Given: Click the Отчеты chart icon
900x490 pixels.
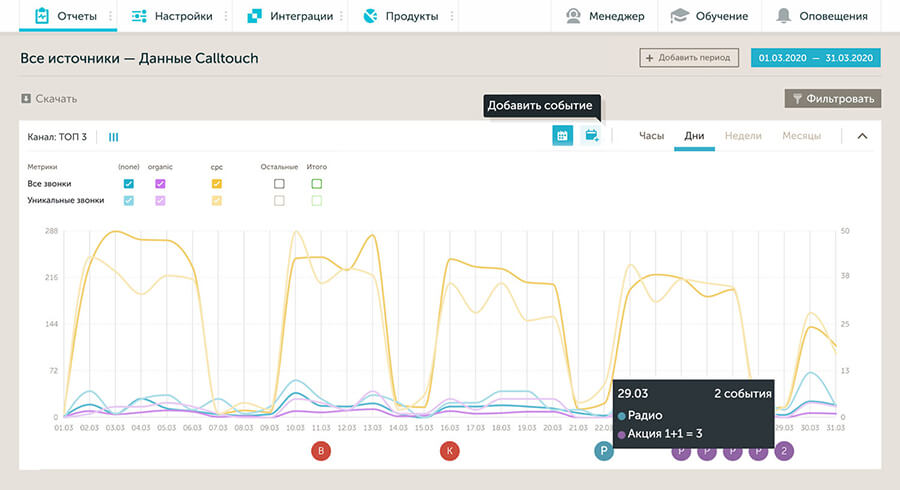Looking at the screenshot, I should tap(42, 16).
